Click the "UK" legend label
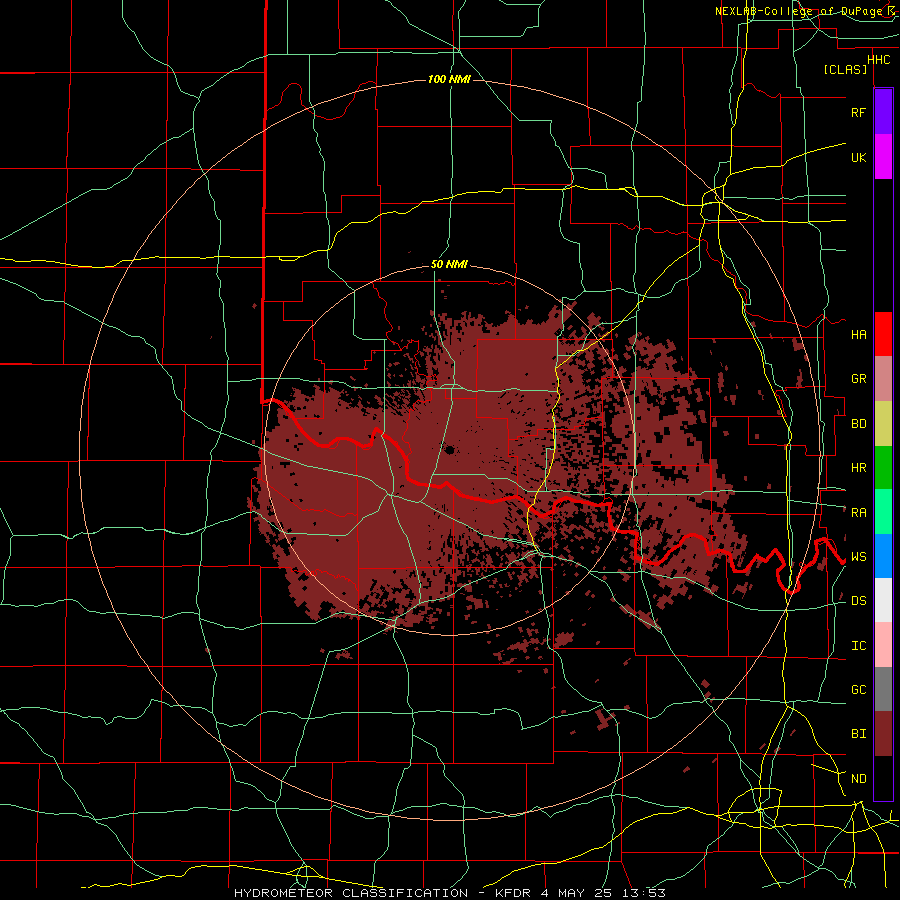Screen dimensions: 900x900 pyautogui.click(x=858, y=157)
